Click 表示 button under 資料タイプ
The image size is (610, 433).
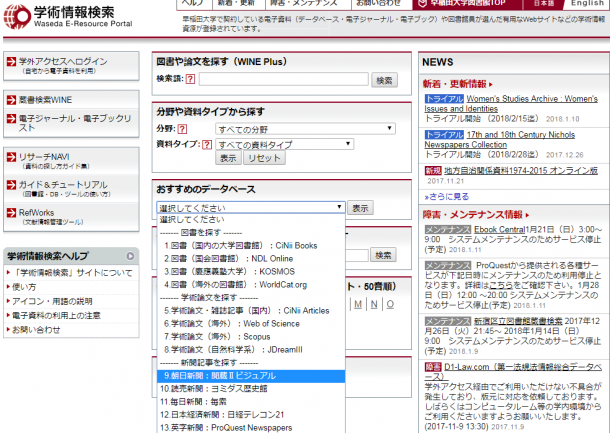coord(228,158)
